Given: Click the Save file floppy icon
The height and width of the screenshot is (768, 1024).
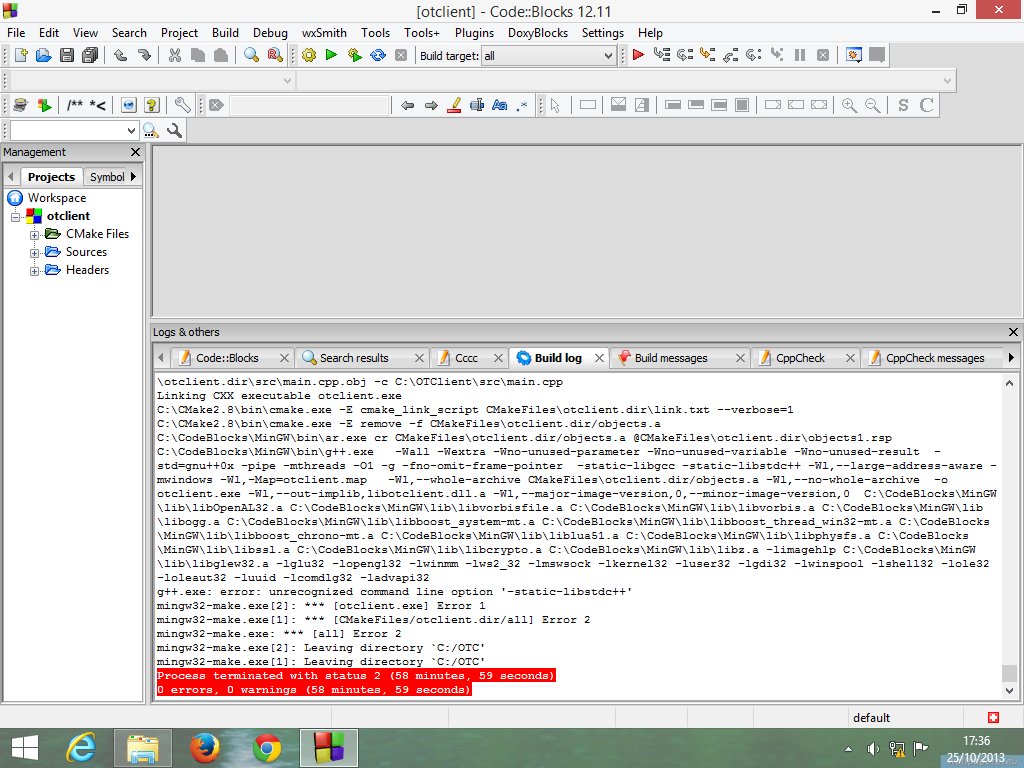Looking at the screenshot, I should (x=67, y=56).
